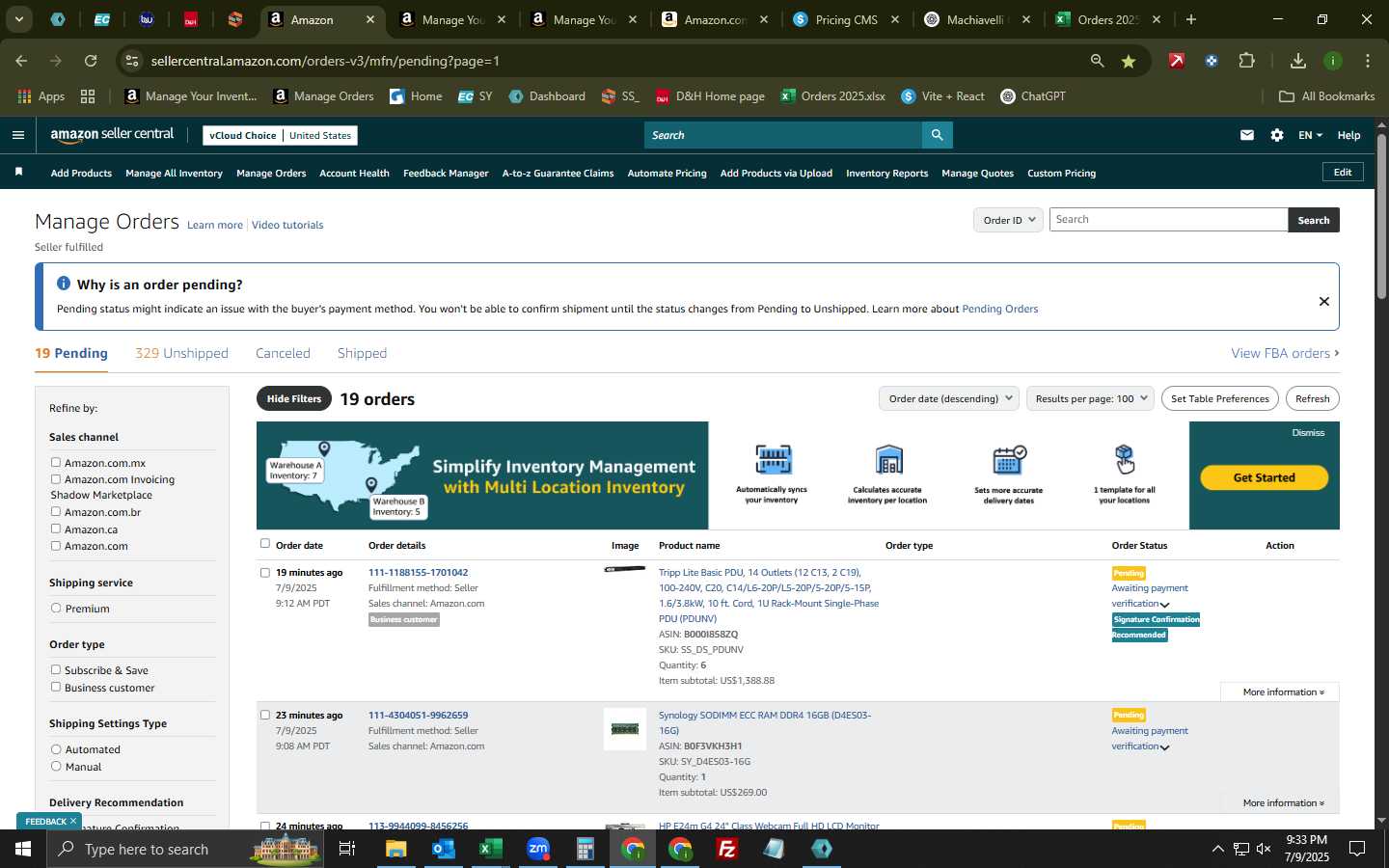
Task: Switch to the 329 Unshipped tab
Action: (181, 353)
